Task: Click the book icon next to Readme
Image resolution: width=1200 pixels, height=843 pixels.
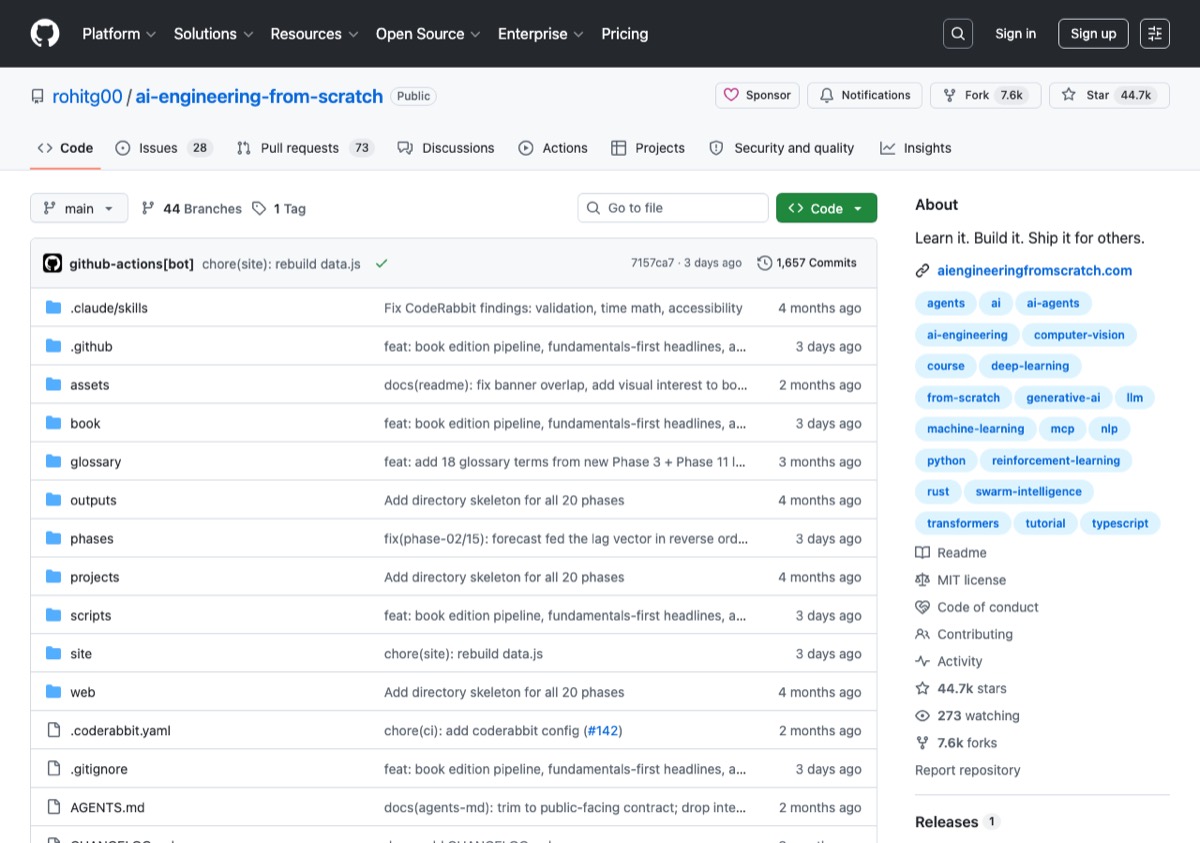Action: 923,553
